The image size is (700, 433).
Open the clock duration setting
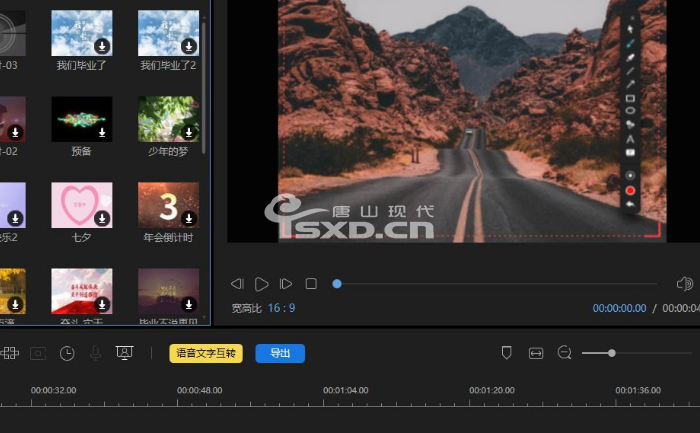(67, 354)
